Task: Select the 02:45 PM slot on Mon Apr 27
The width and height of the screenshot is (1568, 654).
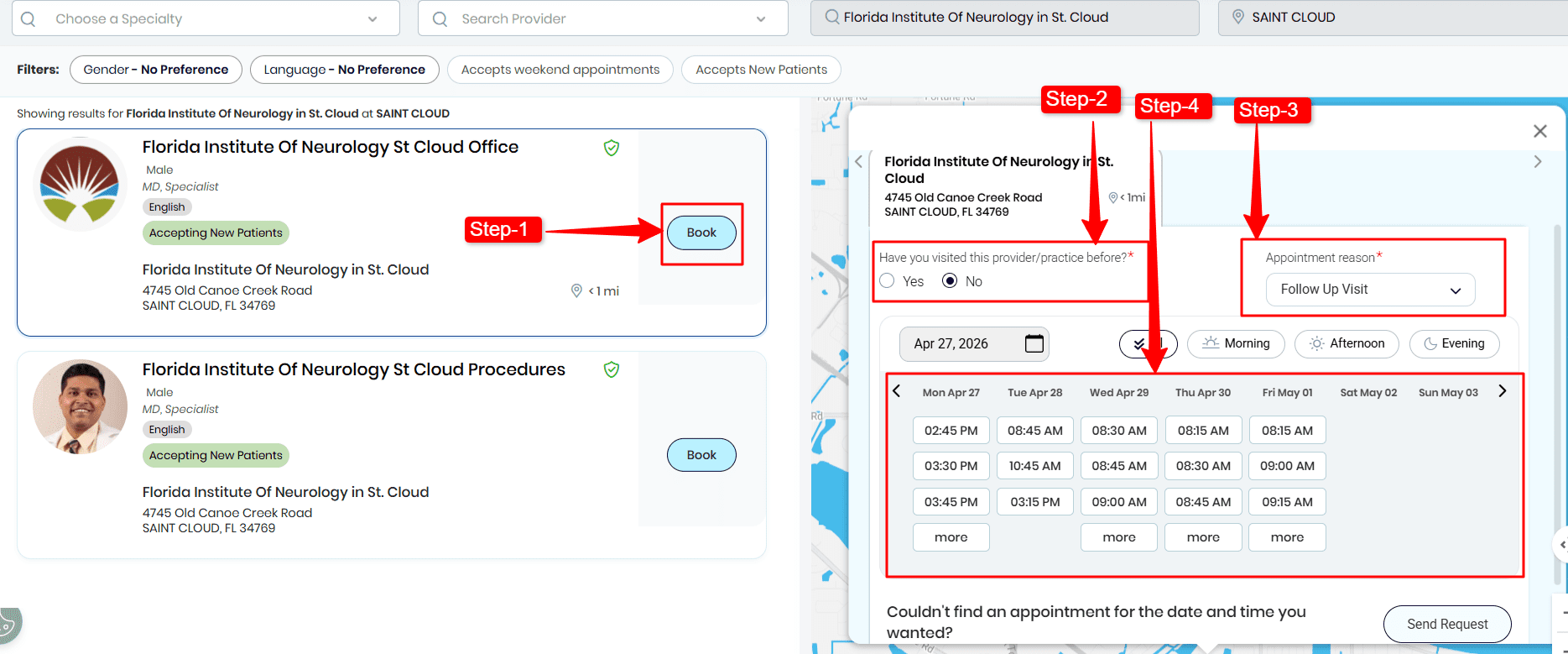Action: [951, 431]
